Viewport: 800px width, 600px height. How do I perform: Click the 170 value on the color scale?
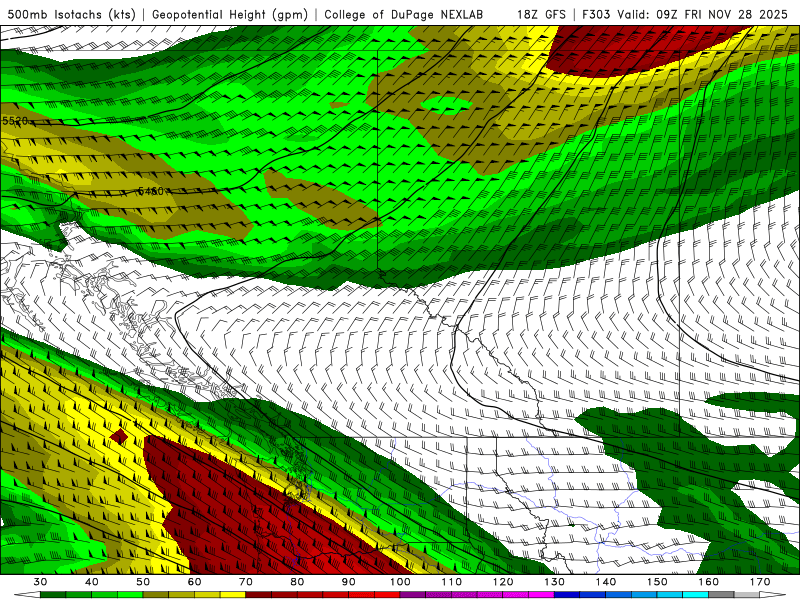[760, 582]
